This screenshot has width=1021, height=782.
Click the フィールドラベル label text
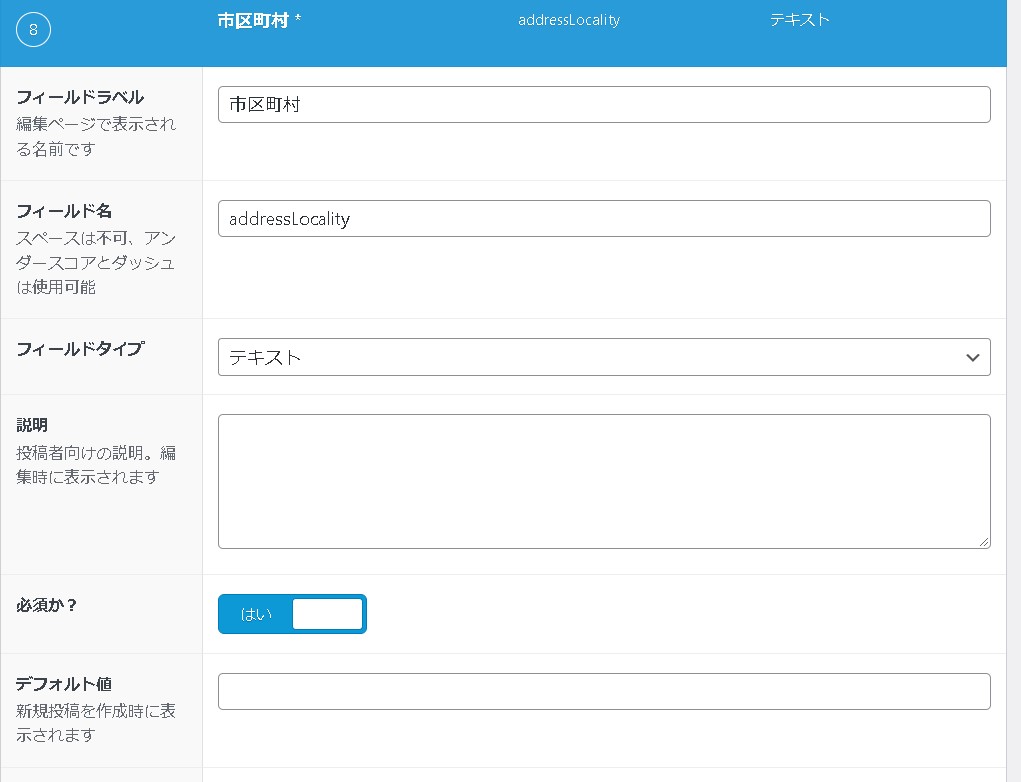pyautogui.click(x=80, y=97)
